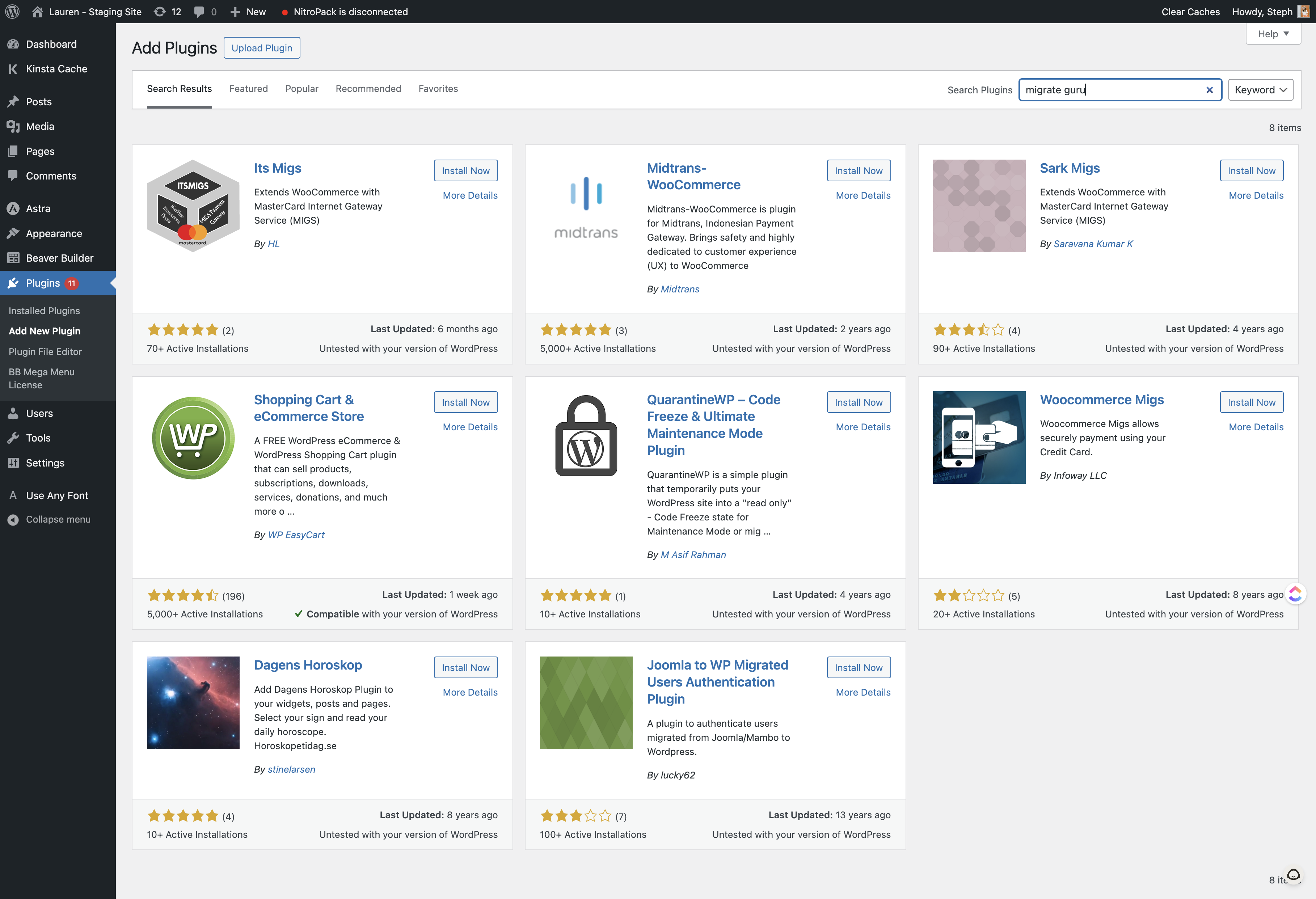Install the Its Migs plugin
This screenshot has width=1316, height=899.
click(x=465, y=170)
